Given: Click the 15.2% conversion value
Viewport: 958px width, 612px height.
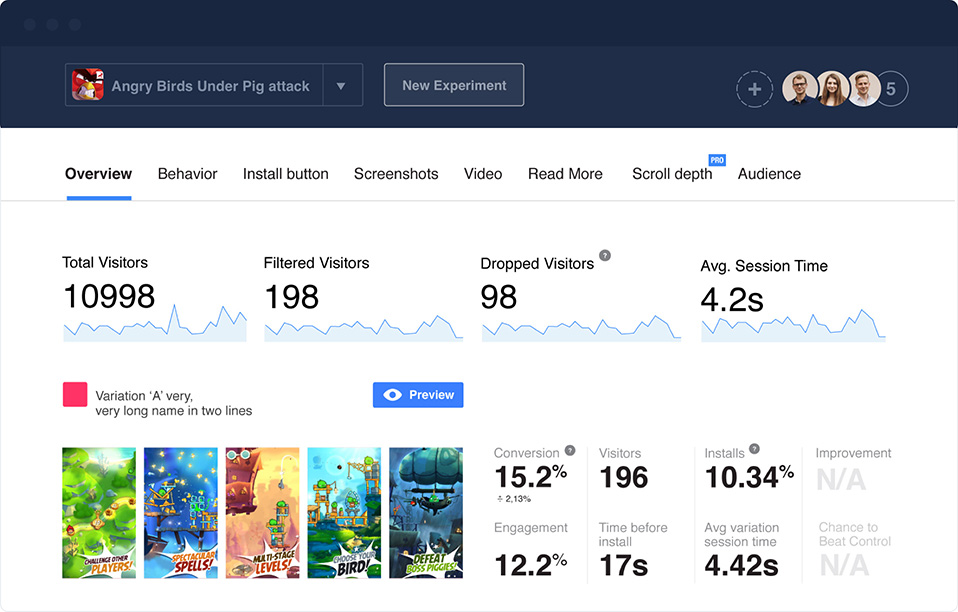Looking at the screenshot, I should pyautogui.click(x=531, y=477).
